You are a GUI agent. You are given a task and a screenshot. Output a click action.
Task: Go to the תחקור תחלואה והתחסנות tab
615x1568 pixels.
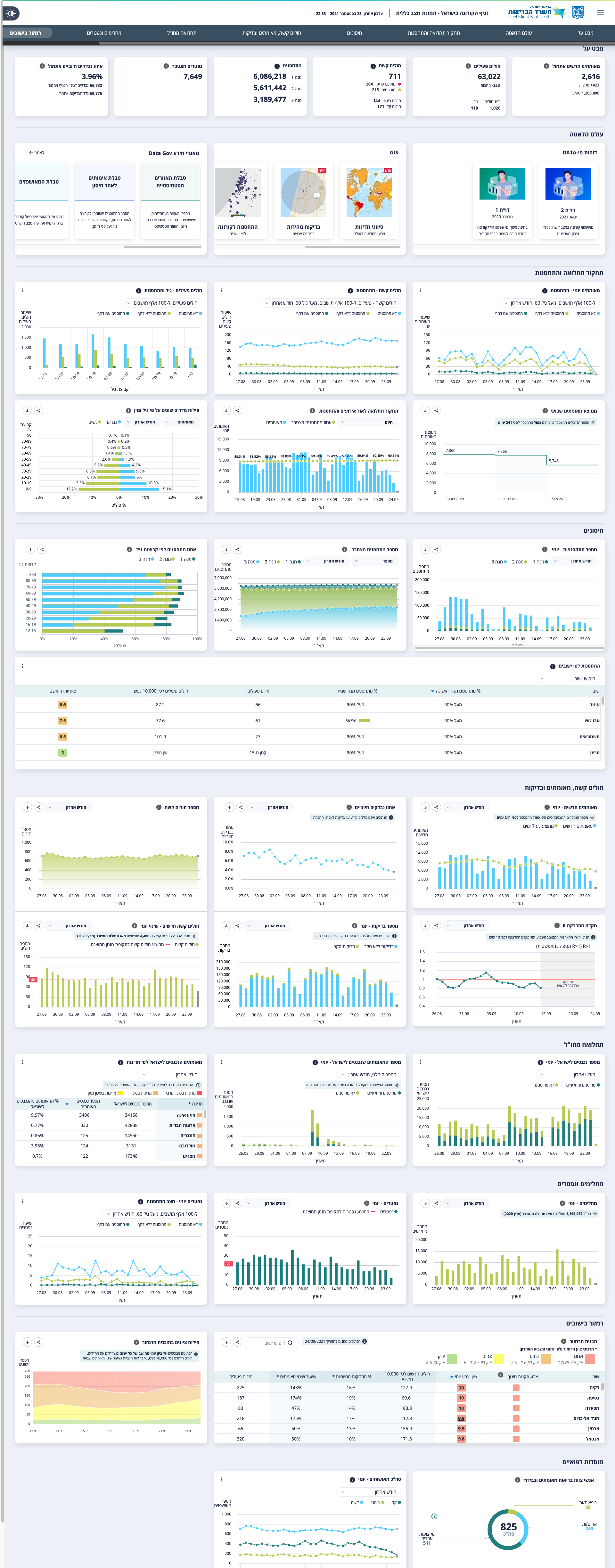pos(434,33)
